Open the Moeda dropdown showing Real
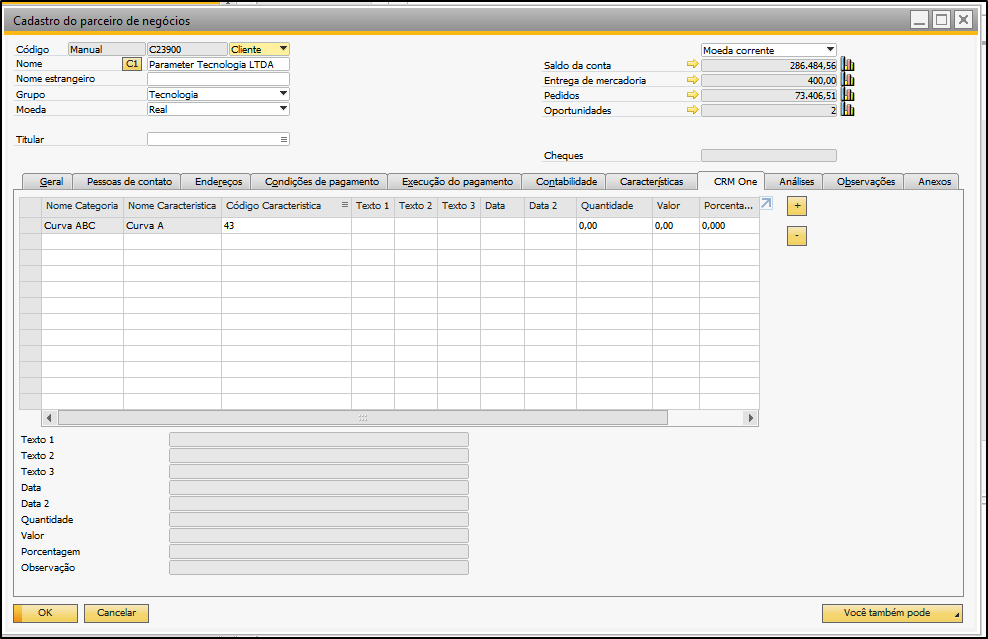The height and width of the screenshot is (639, 988). 283,109
